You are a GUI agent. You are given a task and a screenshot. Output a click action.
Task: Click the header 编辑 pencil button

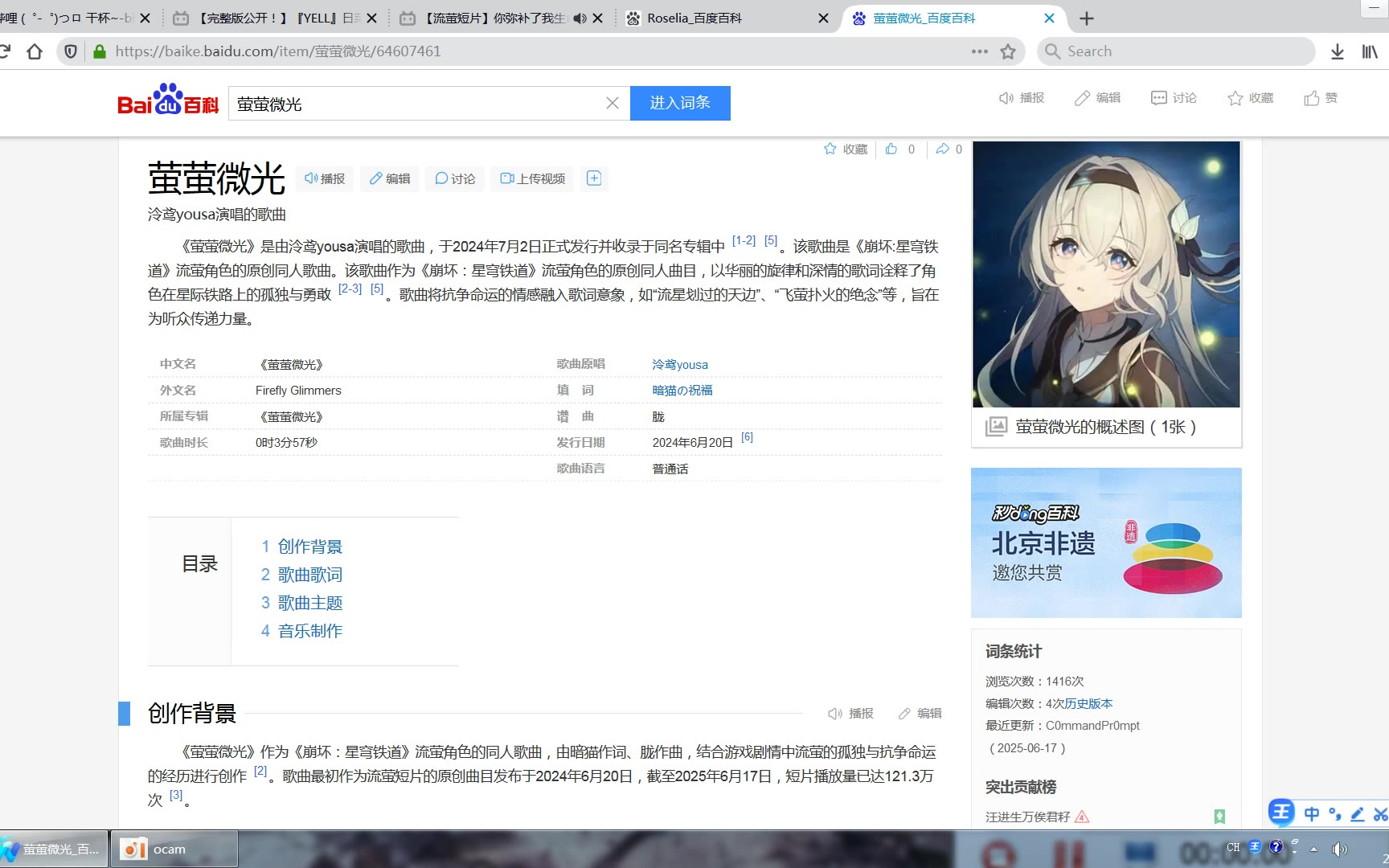pos(1098,98)
